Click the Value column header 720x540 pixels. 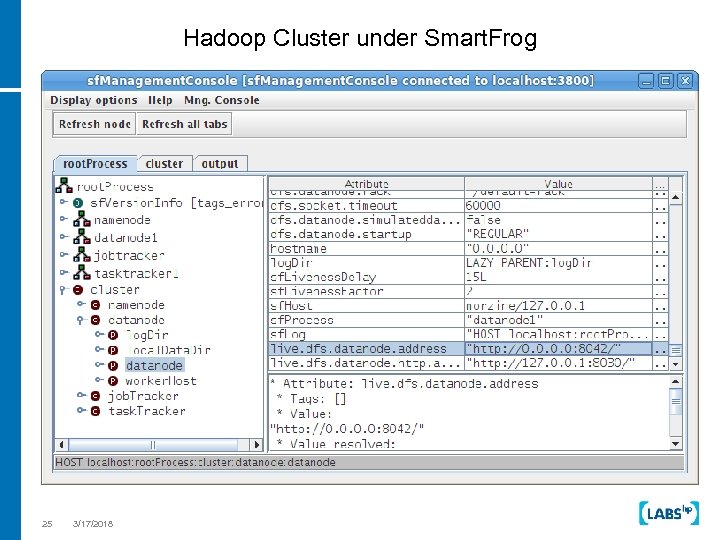(x=558, y=184)
